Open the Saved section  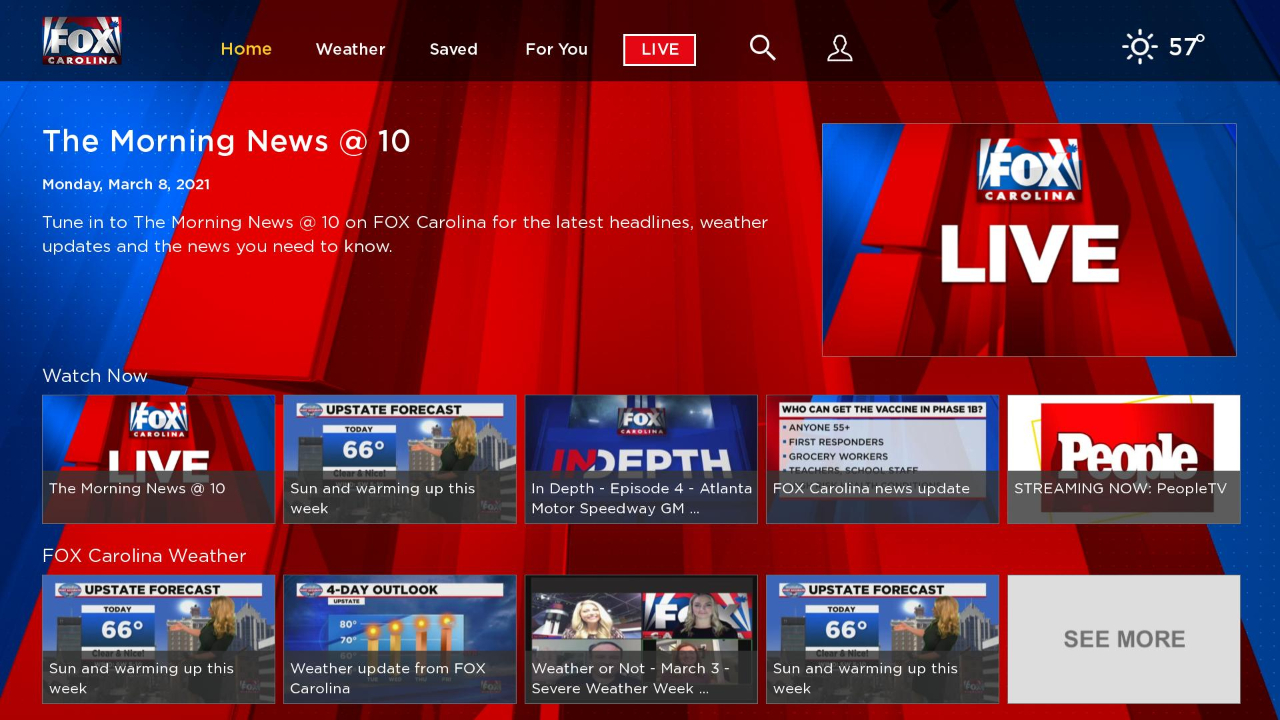tap(453, 49)
